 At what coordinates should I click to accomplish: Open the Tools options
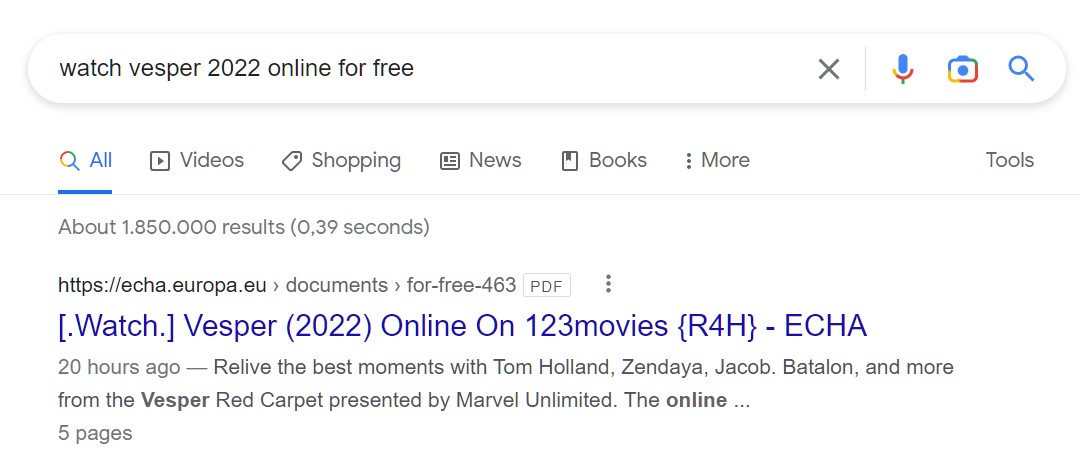1009,160
